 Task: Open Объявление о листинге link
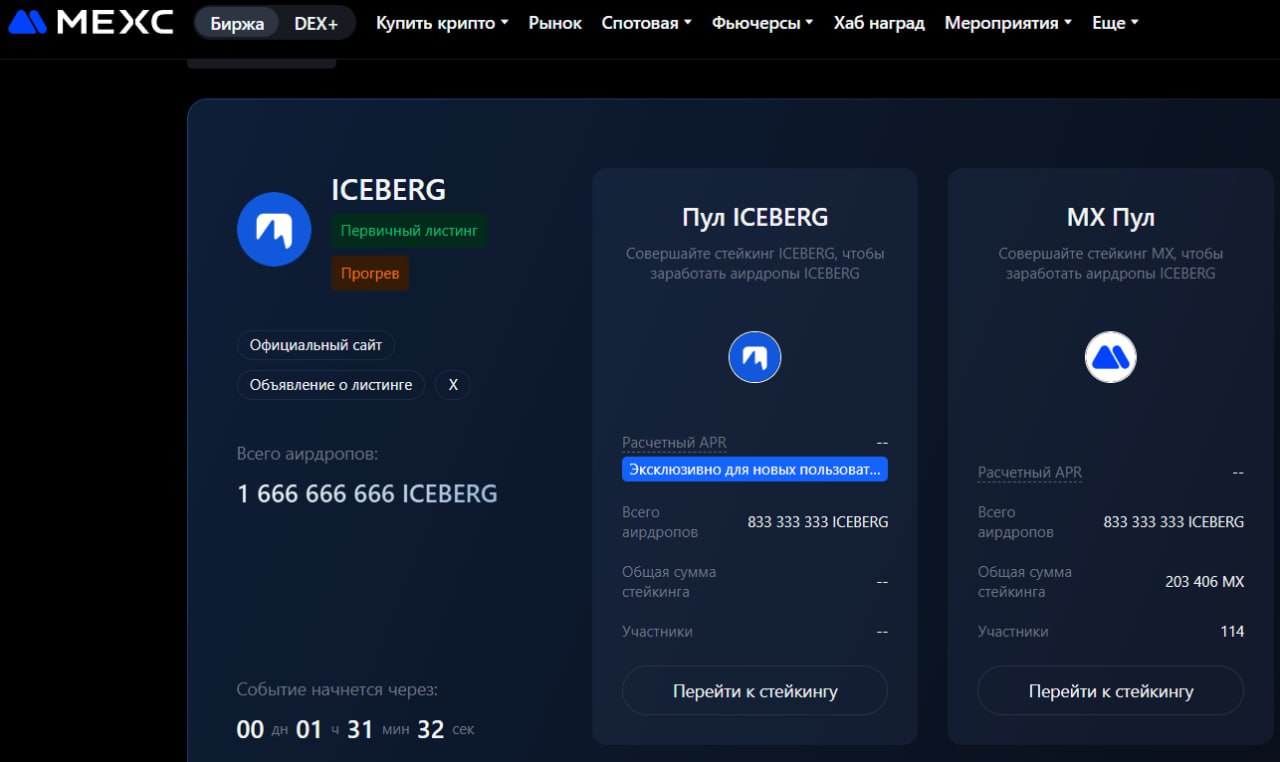tap(331, 385)
